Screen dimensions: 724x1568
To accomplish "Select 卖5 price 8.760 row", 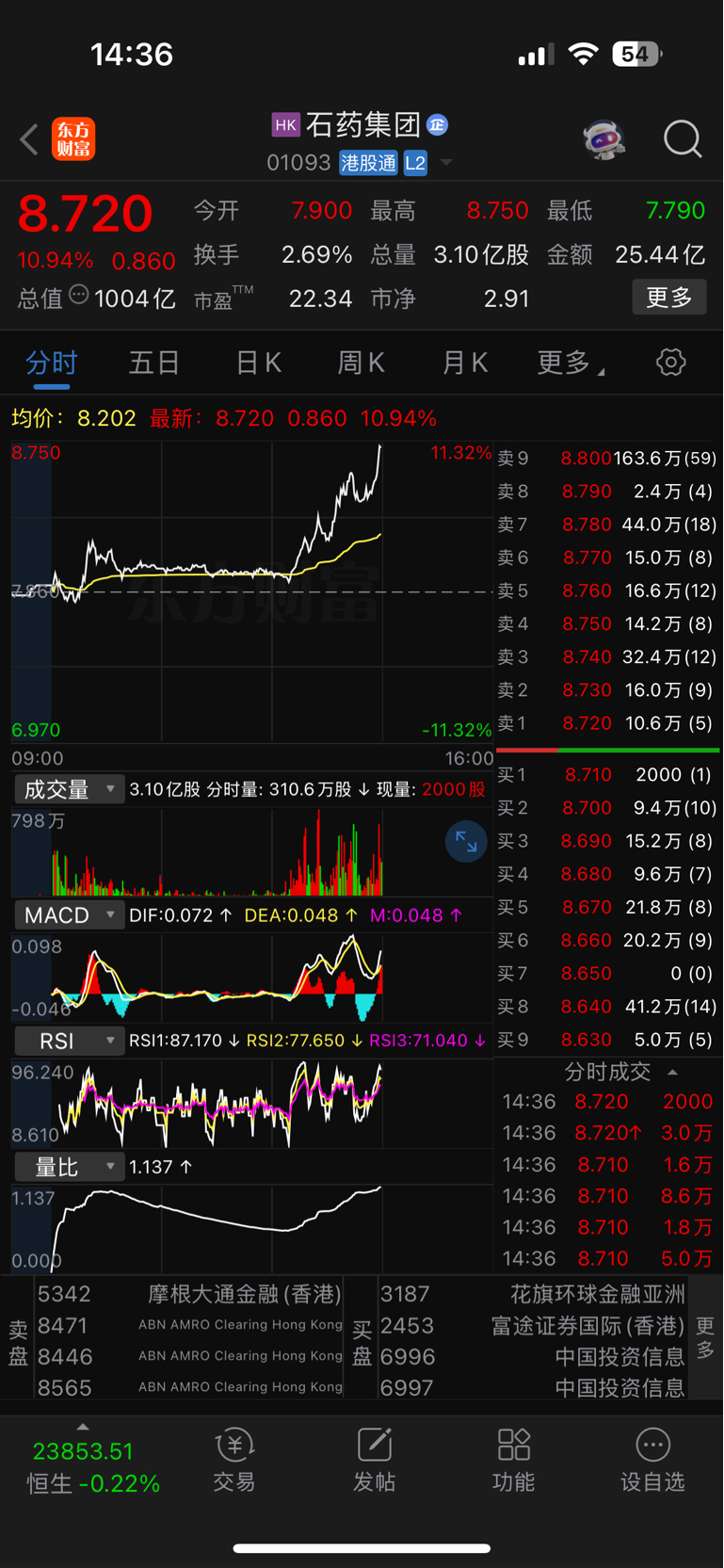I will pyautogui.click(x=607, y=590).
